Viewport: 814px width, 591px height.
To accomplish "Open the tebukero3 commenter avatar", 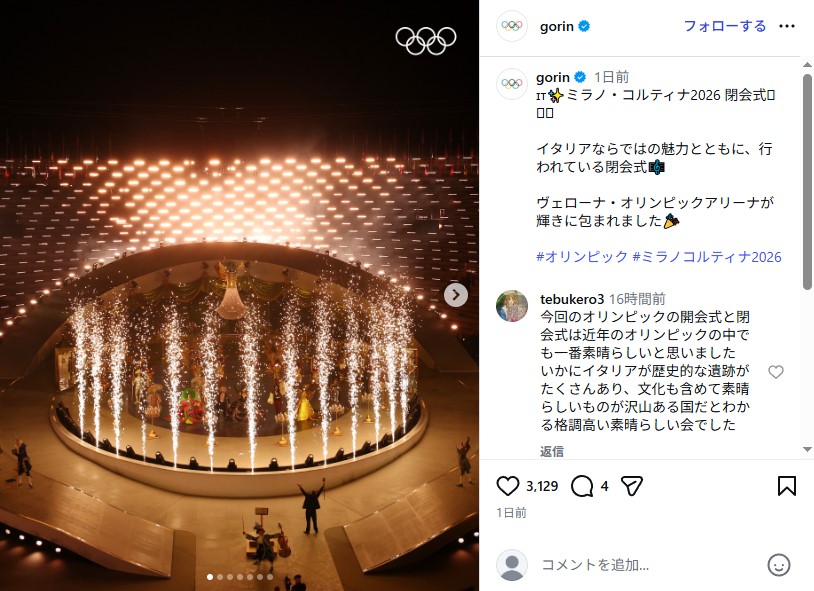I will (x=512, y=306).
